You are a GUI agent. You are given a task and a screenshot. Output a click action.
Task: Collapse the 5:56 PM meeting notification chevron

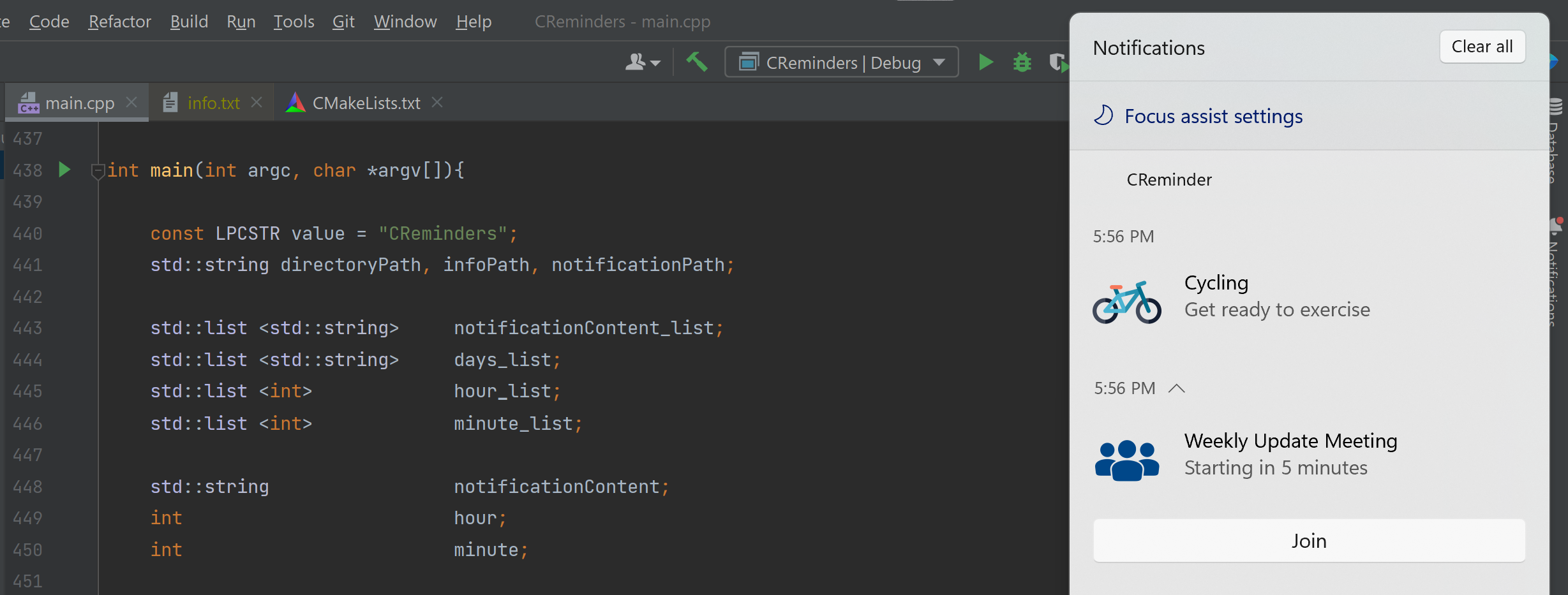pyautogui.click(x=1176, y=388)
